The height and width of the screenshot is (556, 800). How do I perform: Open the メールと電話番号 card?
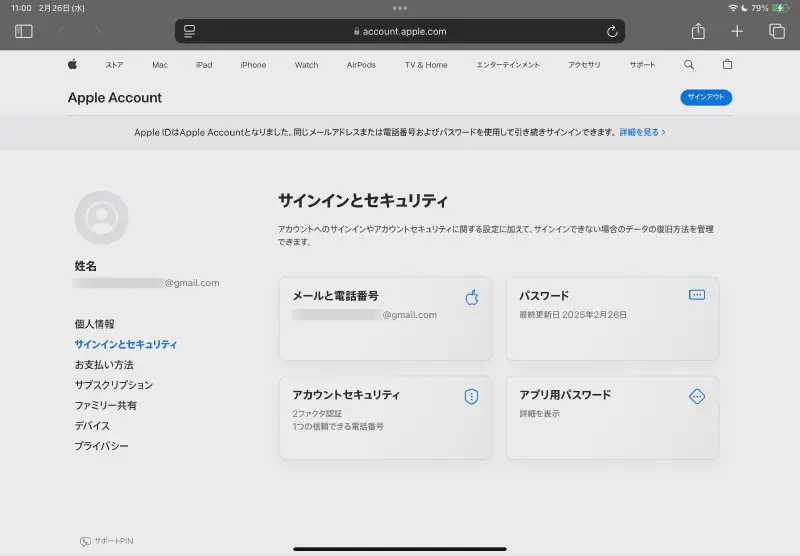click(385, 318)
